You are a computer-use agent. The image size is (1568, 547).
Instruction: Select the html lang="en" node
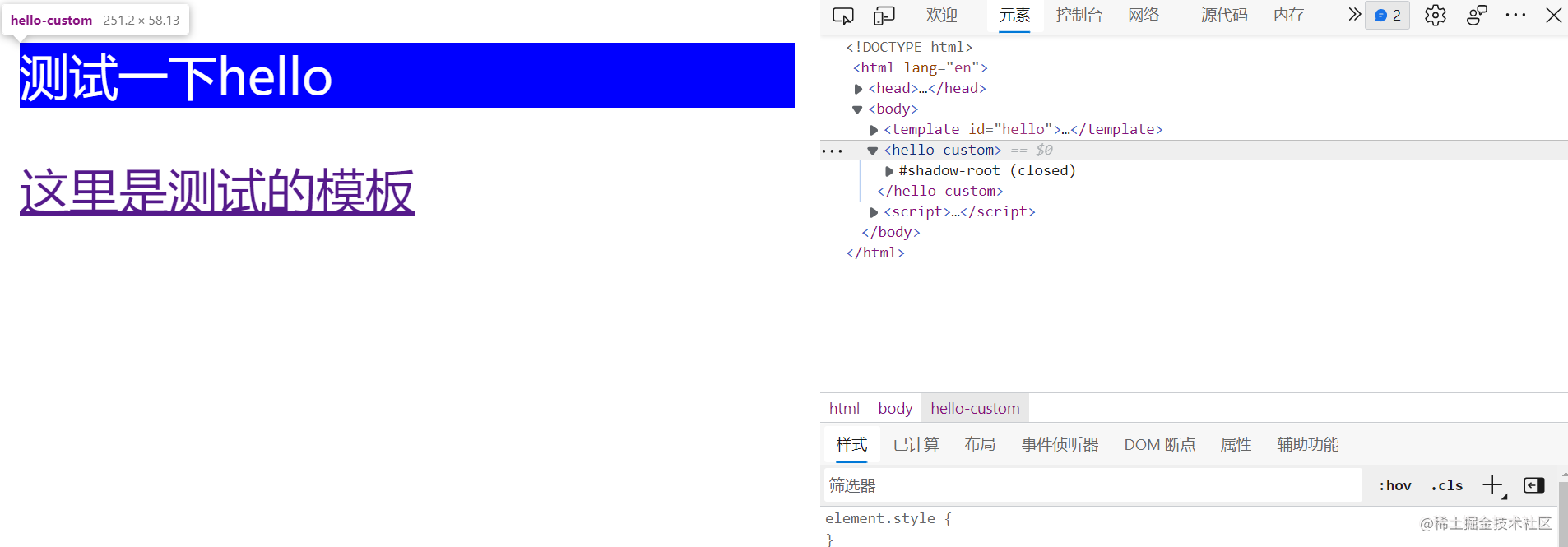(921, 67)
